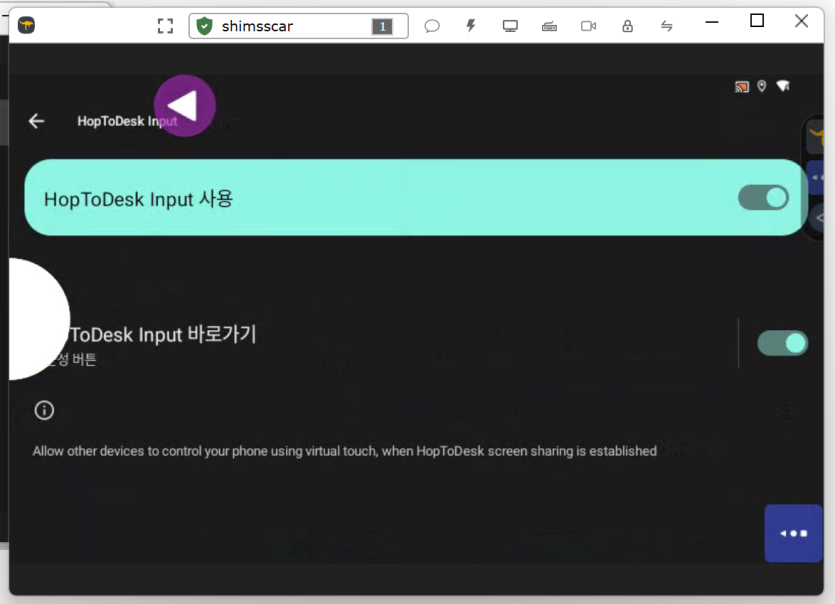The image size is (835, 604).
Task: Toggle fullscreen mode for the remote session
Action: [166, 26]
